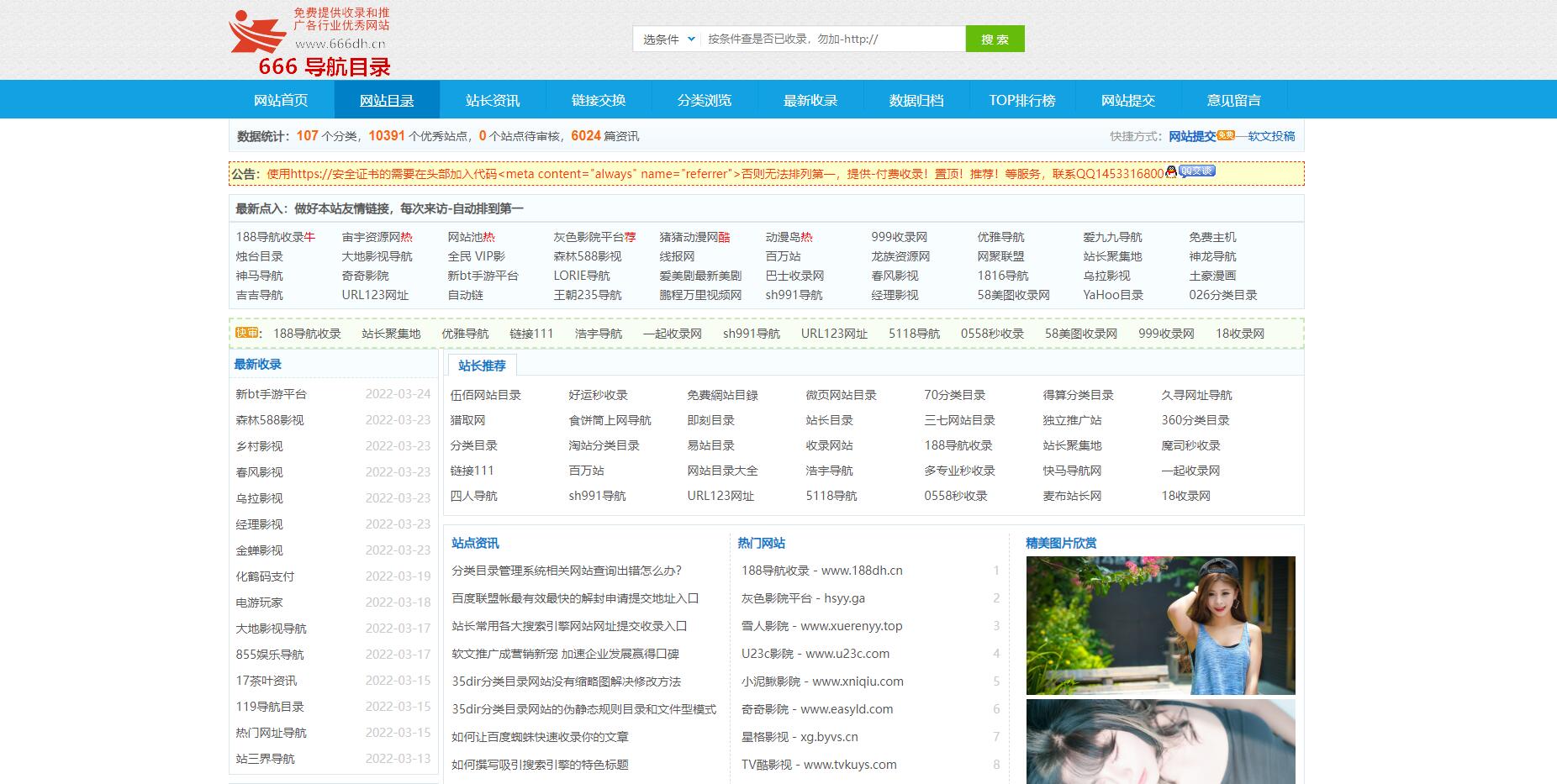Image resolution: width=1557 pixels, height=784 pixels.
Task: Open 数据归档 in the navigation bar
Action: (x=916, y=100)
